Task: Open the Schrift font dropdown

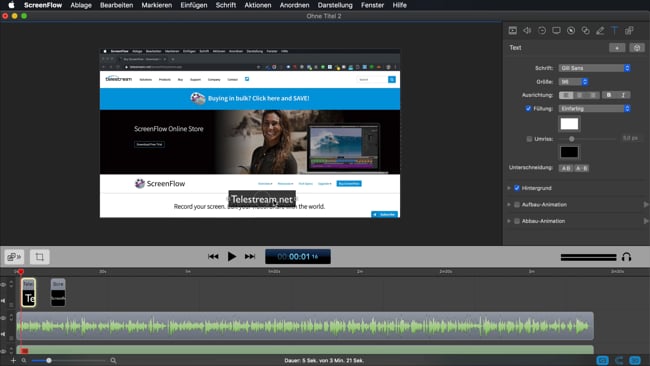Action: coord(594,68)
